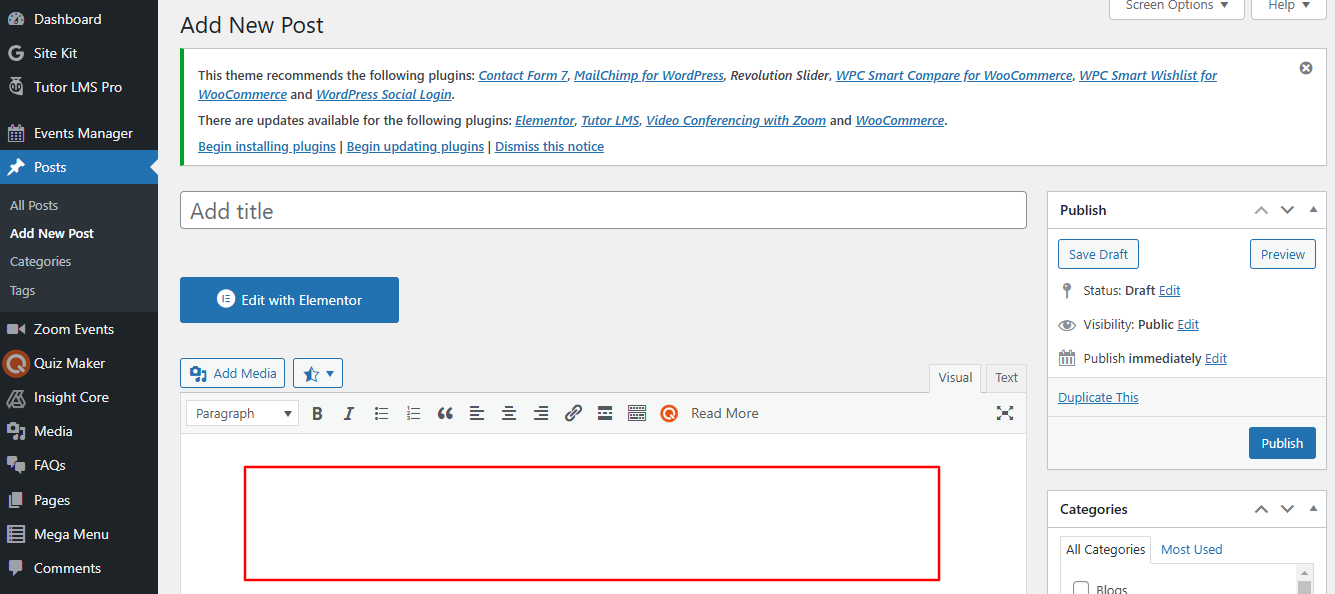This screenshot has width=1335, height=594.
Task: Toggle the toolbar kitchen sink icon
Action: (x=637, y=413)
